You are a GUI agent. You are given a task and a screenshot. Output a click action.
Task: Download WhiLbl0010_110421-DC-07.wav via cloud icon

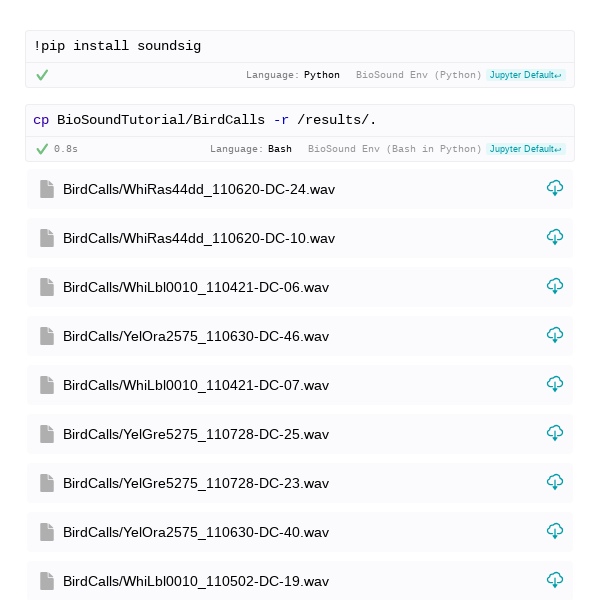point(554,384)
